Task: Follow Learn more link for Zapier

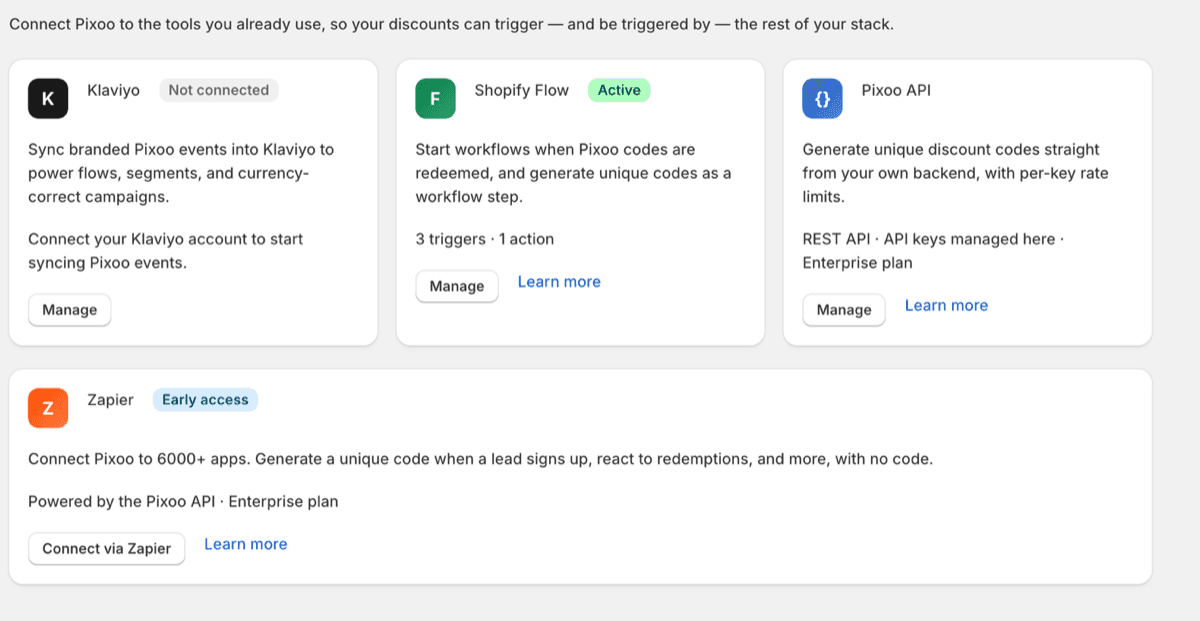Action: 246,544
